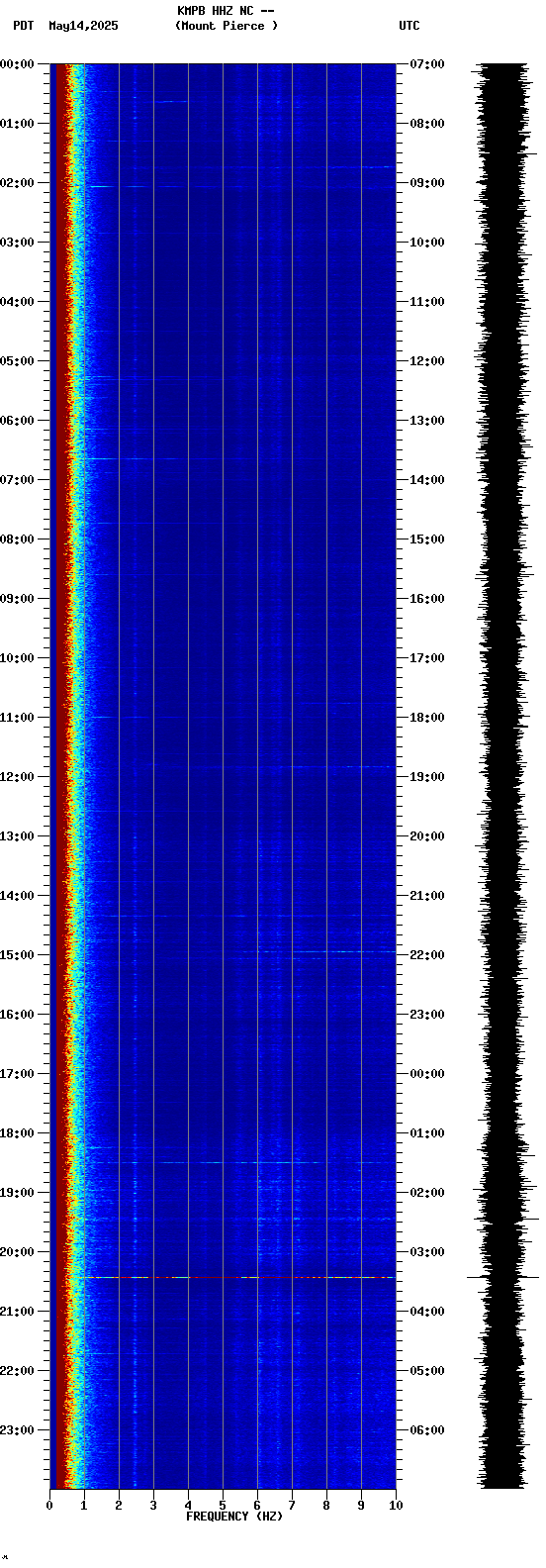The width and height of the screenshot is (546, 1568).
Task: Click the 5 tick on frequency axis
Action: coord(223,1506)
